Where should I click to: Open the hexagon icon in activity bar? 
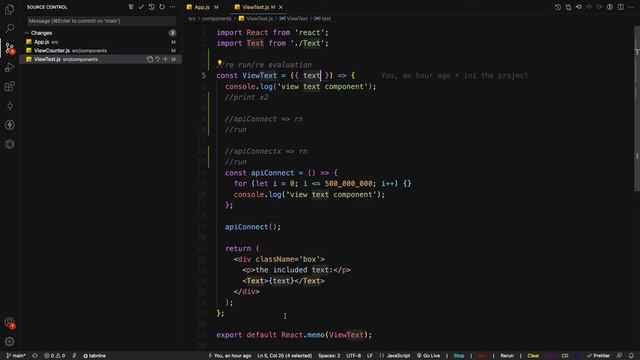(x=10, y=144)
